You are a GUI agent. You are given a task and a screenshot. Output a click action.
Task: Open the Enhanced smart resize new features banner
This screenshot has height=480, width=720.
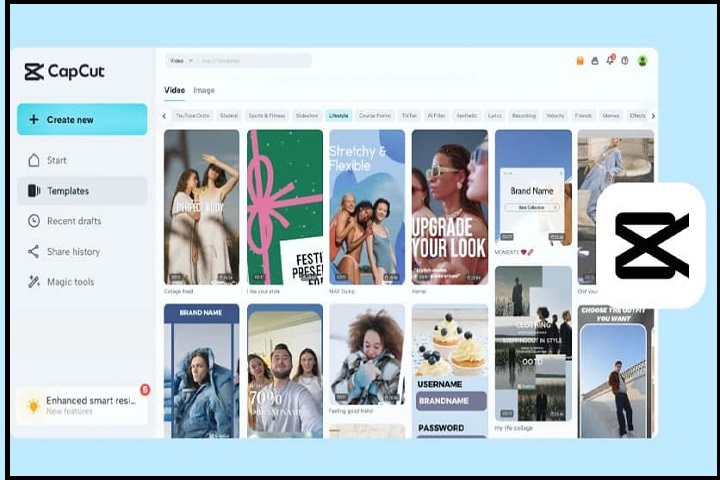coord(82,405)
